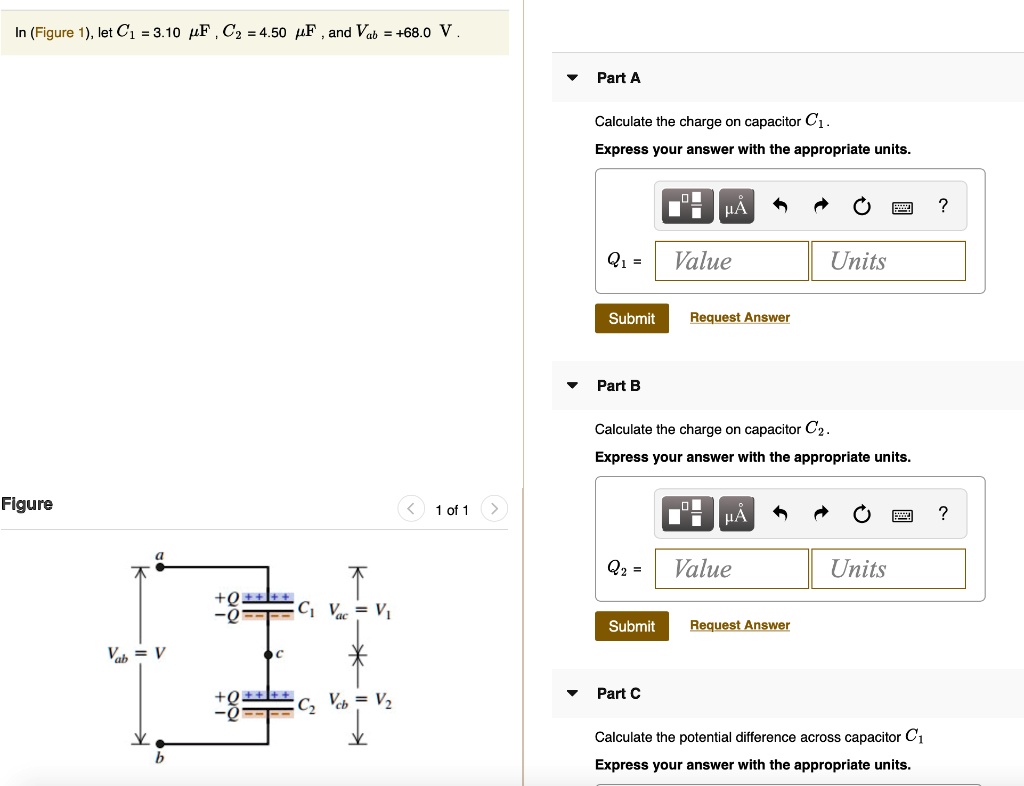1024x786 pixels.
Task: Click Request Answer for Part A
Action: pos(739,317)
